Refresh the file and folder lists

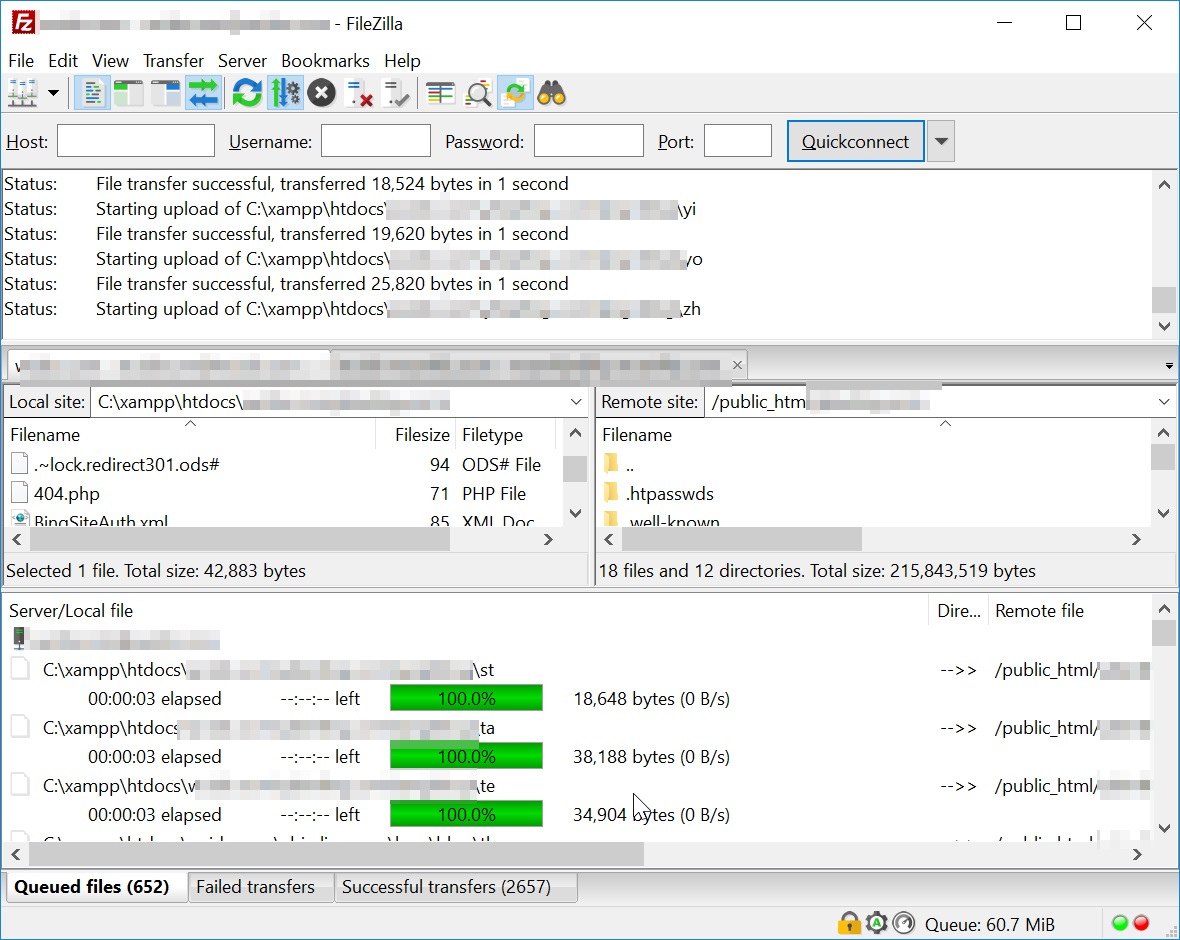coord(247,94)
